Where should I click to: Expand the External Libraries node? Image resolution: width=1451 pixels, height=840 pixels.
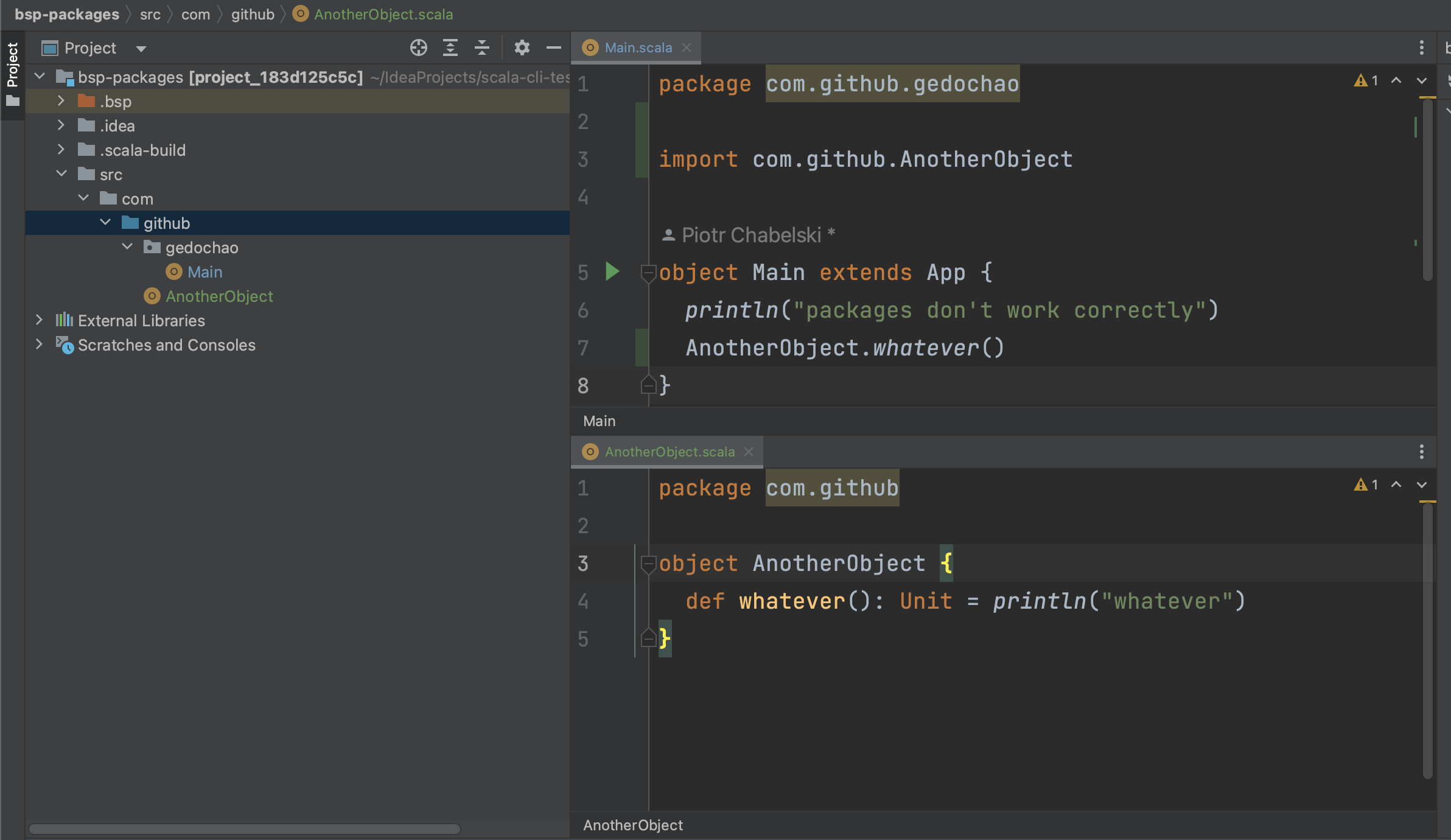[x=38, y=320]
